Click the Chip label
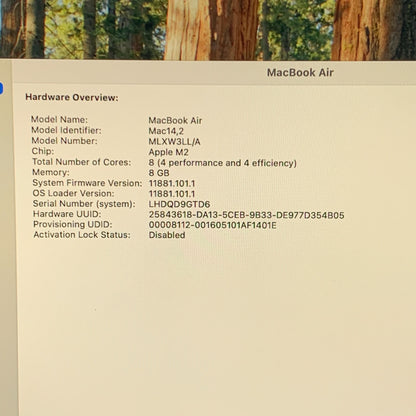 click(43, 151)
